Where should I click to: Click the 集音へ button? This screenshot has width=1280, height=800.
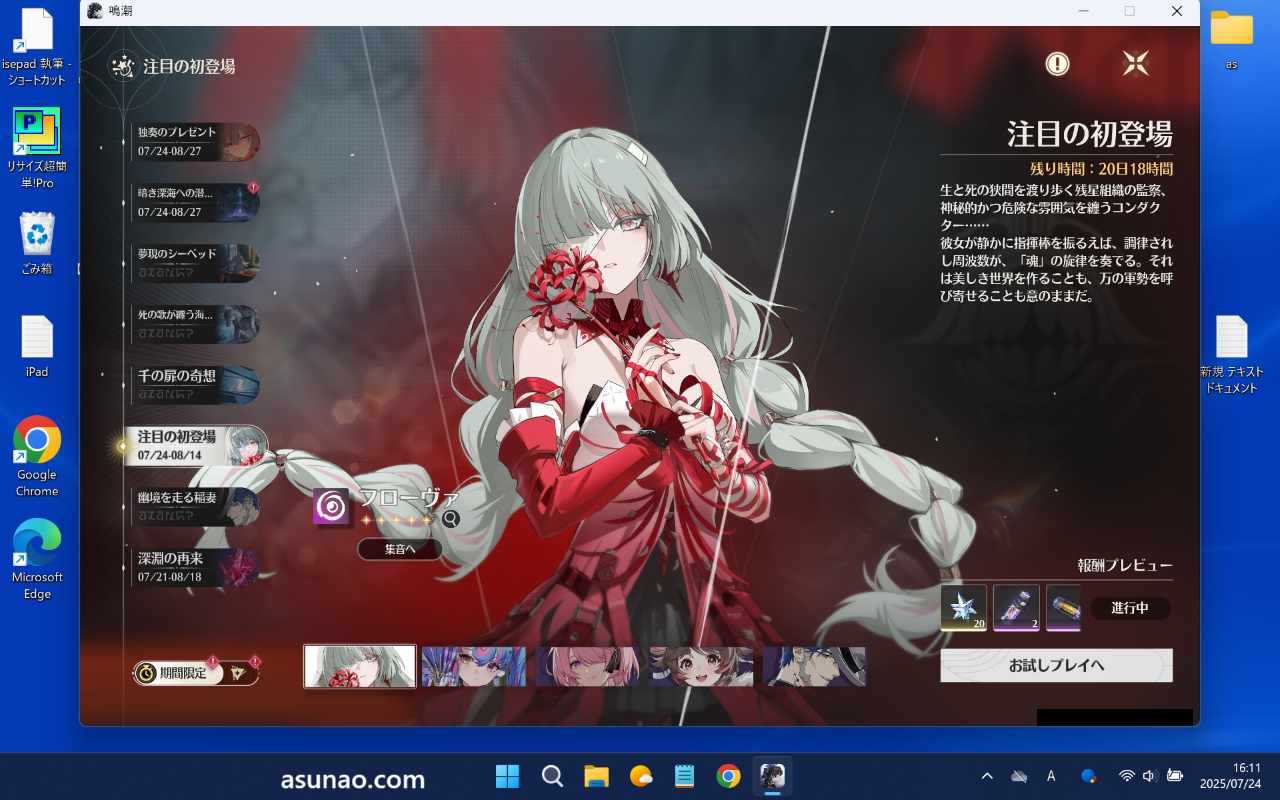click(399, 549)
